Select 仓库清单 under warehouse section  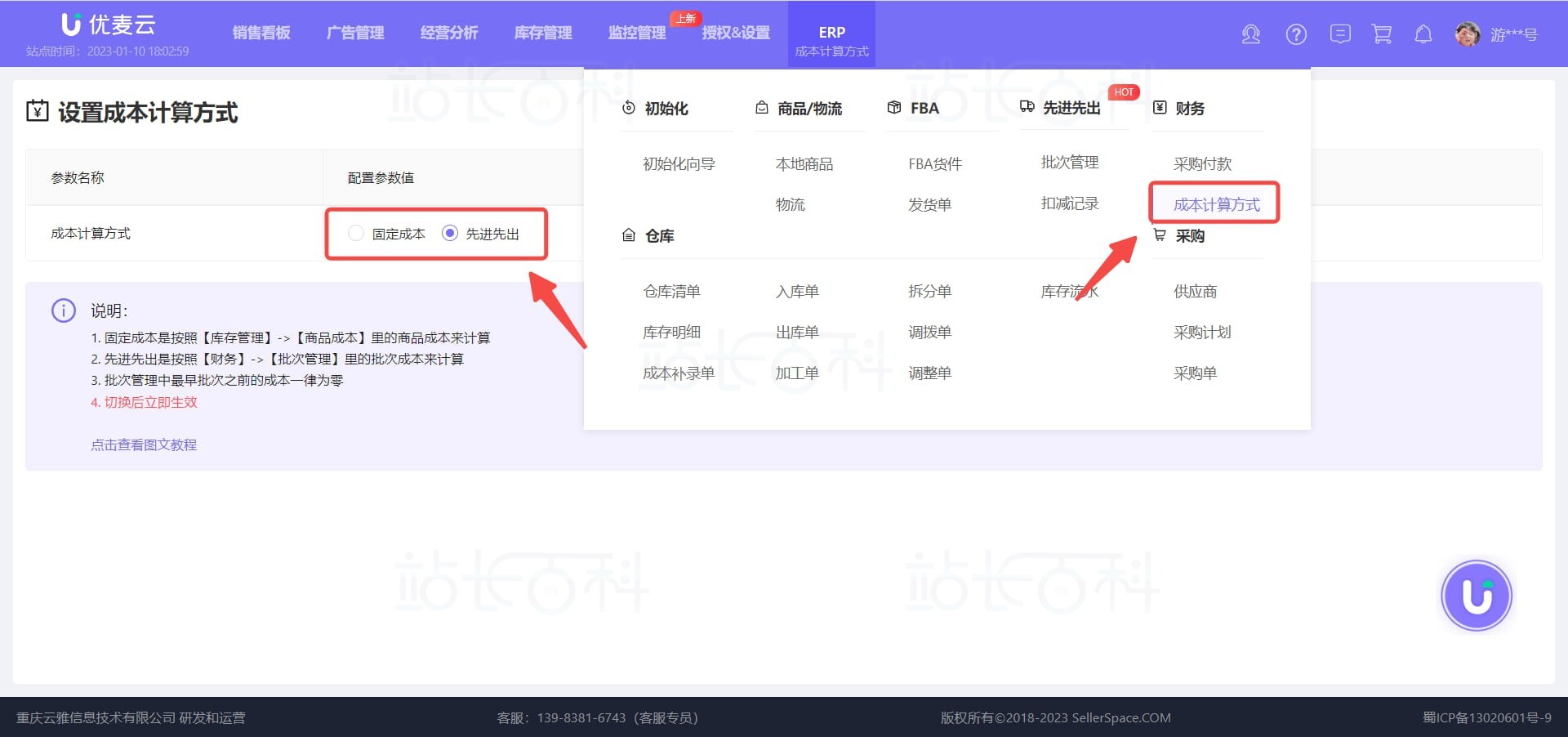pyautogui.click(x=671, y=292)
